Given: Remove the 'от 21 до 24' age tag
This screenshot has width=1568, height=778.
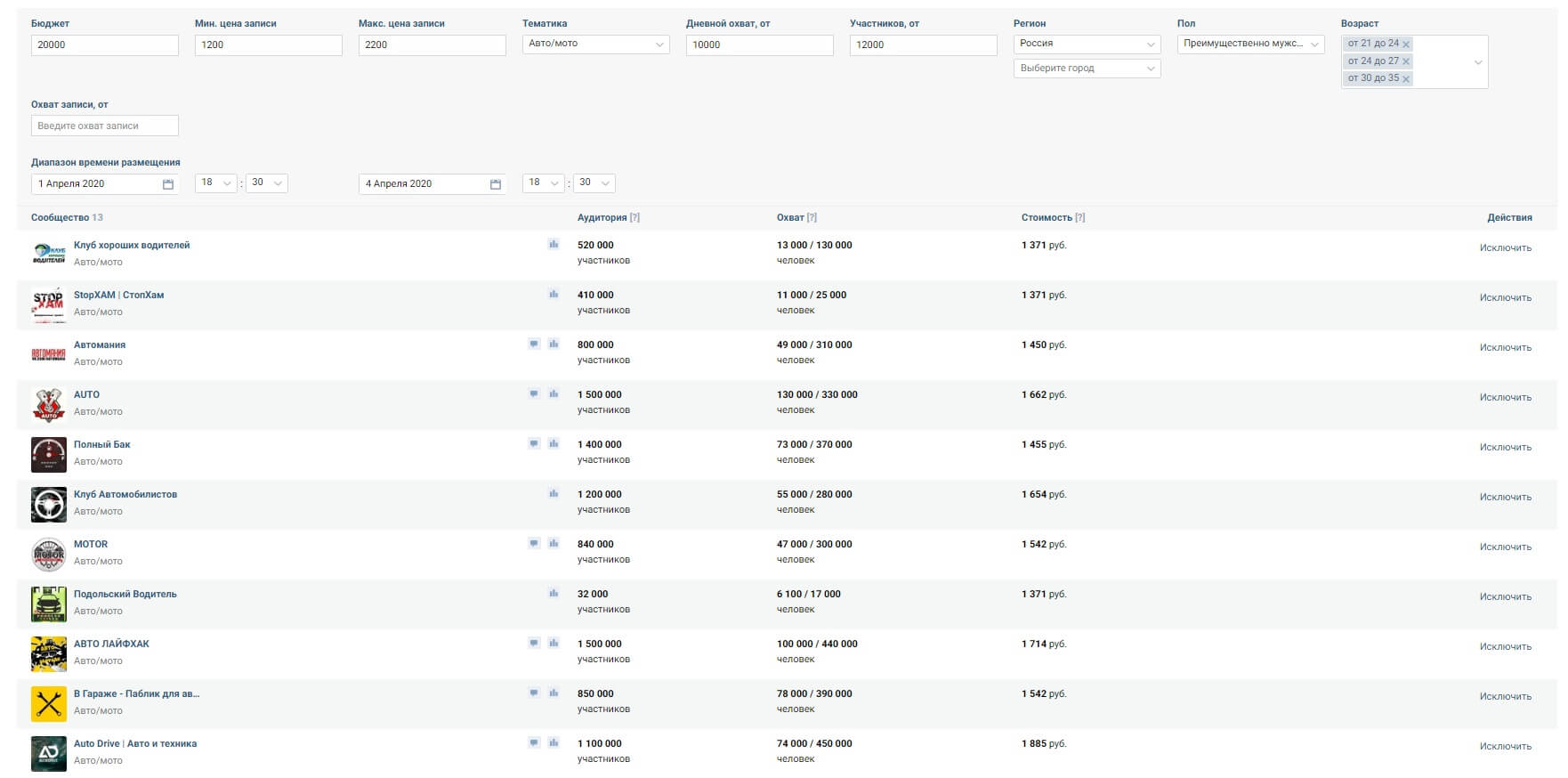Looking at the screenshot, I should 1406,45.
